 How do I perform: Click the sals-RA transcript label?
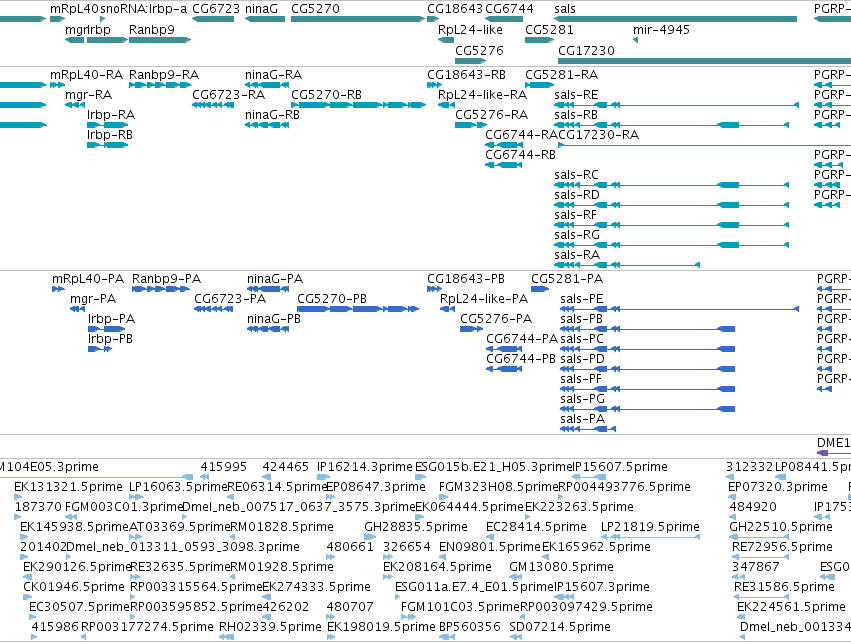pyautogui.click(x=577, y=255)
